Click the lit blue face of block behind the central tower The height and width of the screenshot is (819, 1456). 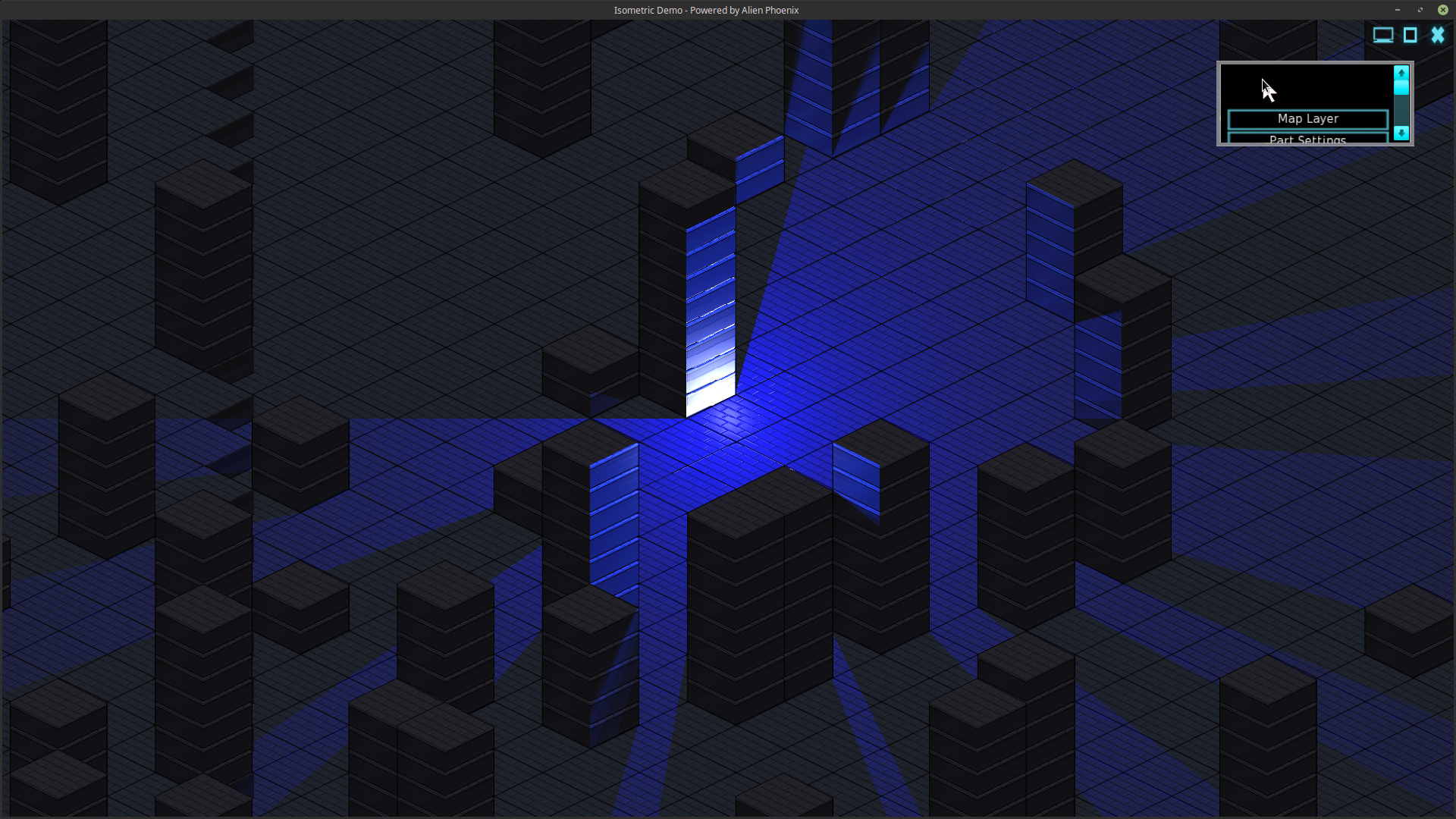tap(759, 168)
